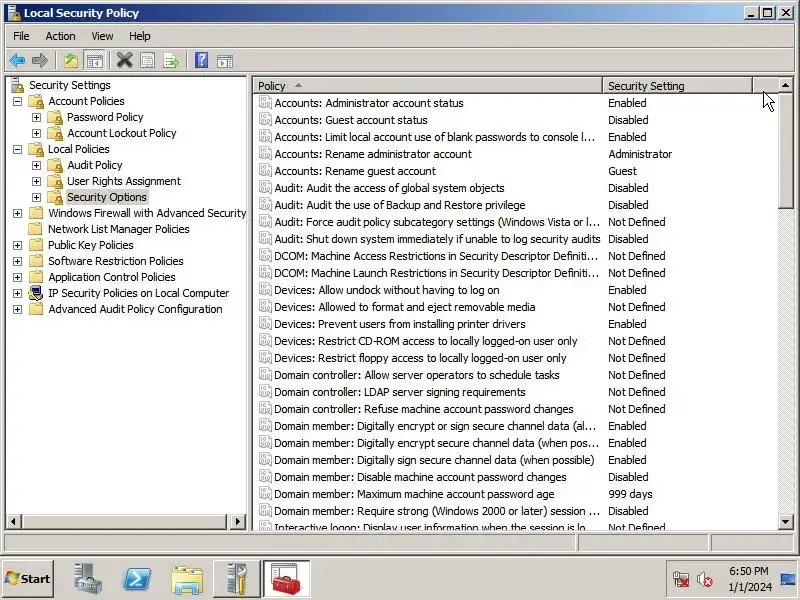Image resolution: width=800 pixels, height=600 pixels.
Task: Collapse the Account Policies node
Action: [x=17, y=101]
